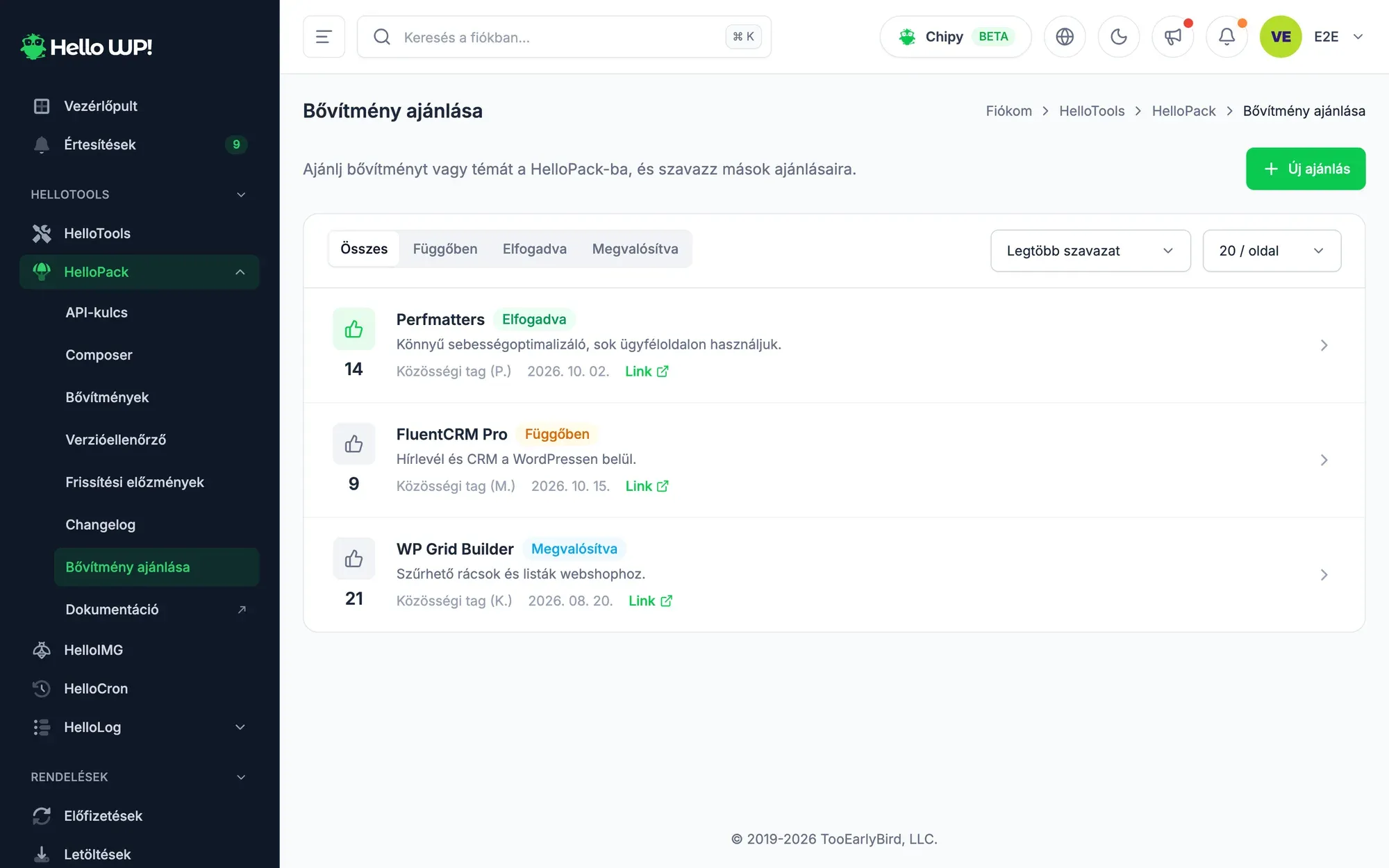Open HelloTools sidebar item

click(140, 233)
